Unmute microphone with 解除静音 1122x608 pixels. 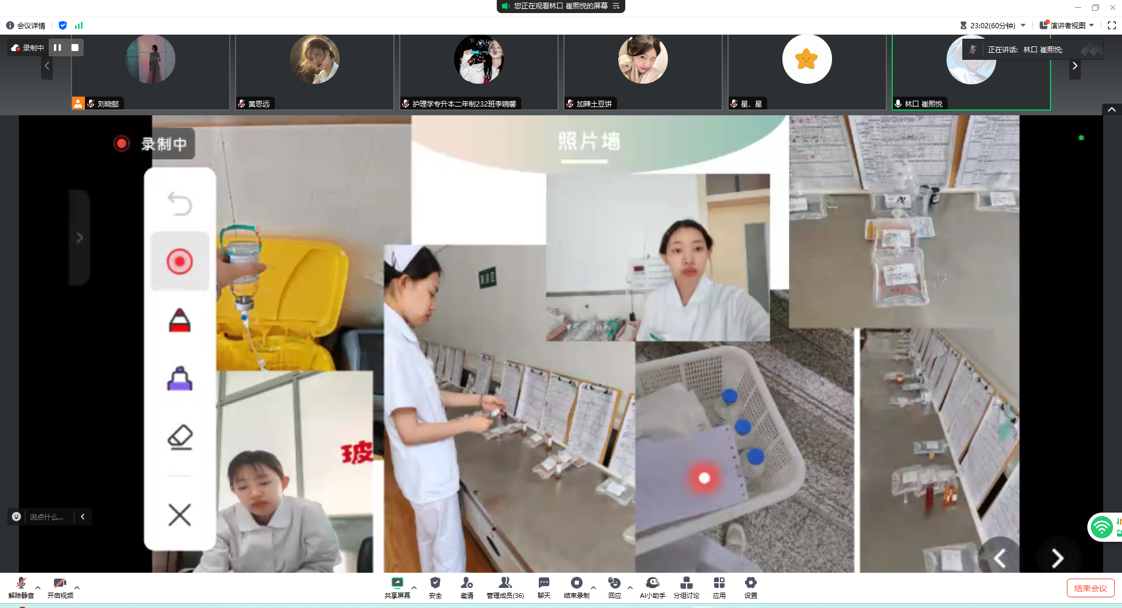(x=21, y=587)
